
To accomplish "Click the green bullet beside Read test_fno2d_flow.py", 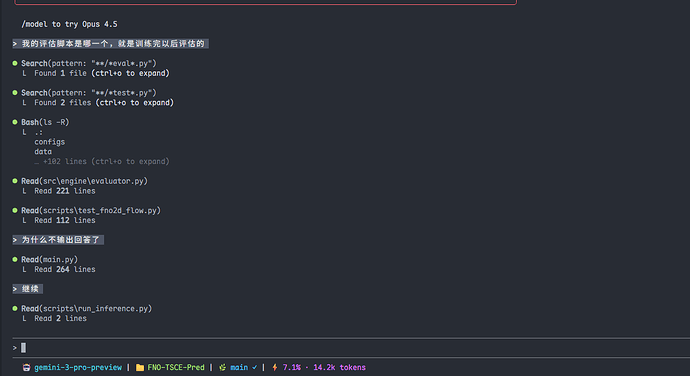I will point(15,210).
